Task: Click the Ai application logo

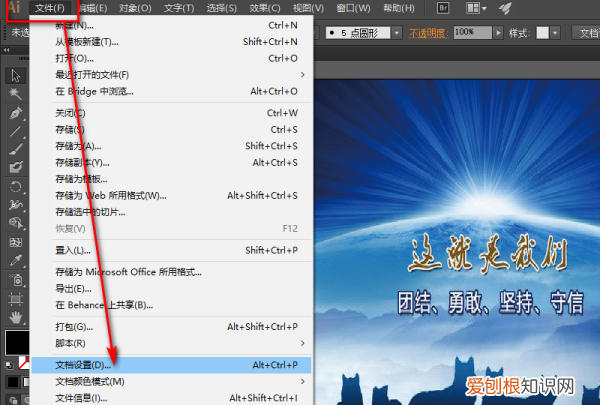Action: (x=14, y=7)
